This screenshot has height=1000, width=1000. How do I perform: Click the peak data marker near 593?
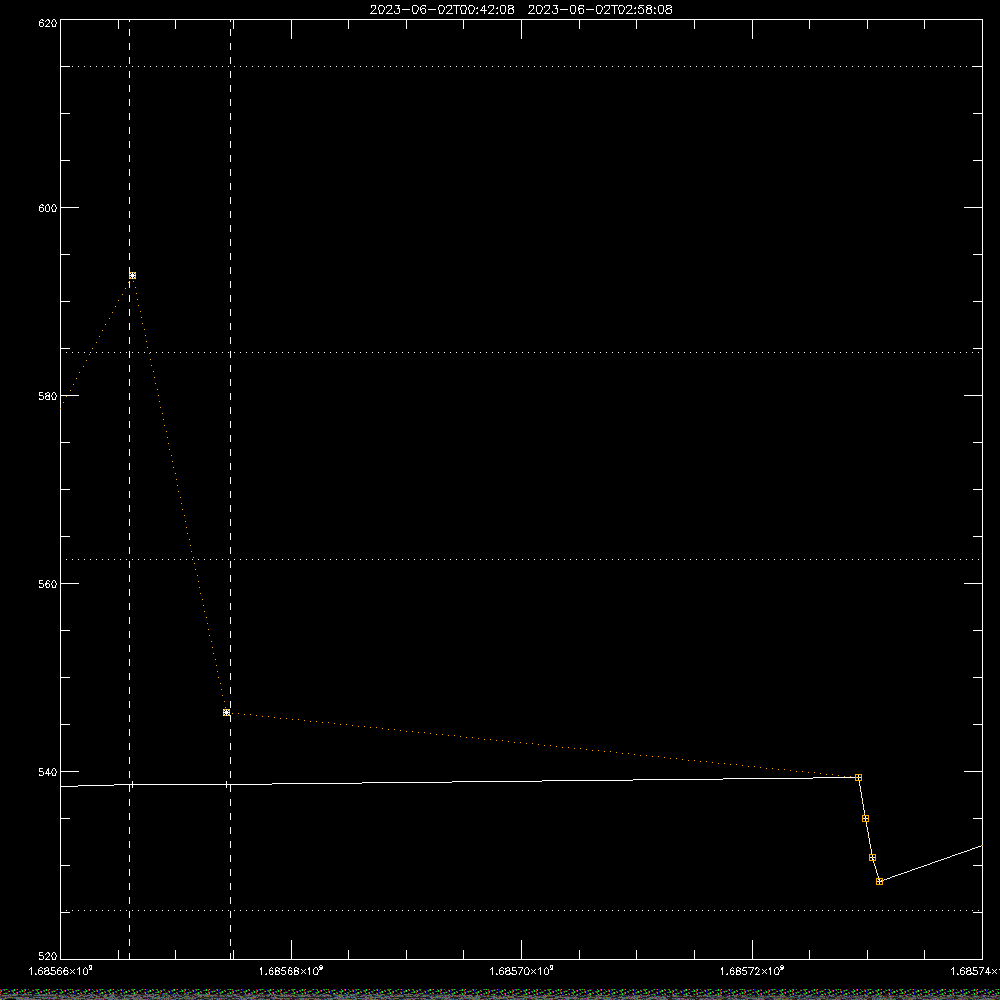click(x=133, y=276)
